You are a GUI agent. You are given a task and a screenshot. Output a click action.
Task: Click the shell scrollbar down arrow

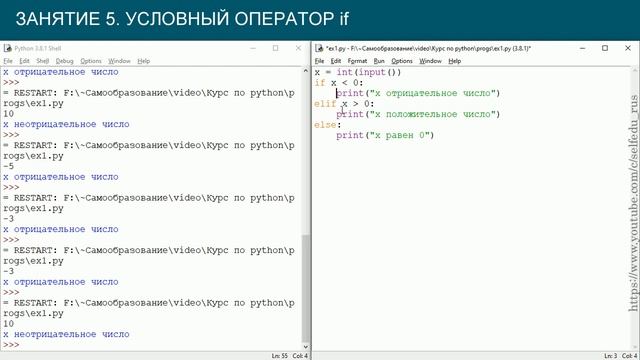pos(306,347)
